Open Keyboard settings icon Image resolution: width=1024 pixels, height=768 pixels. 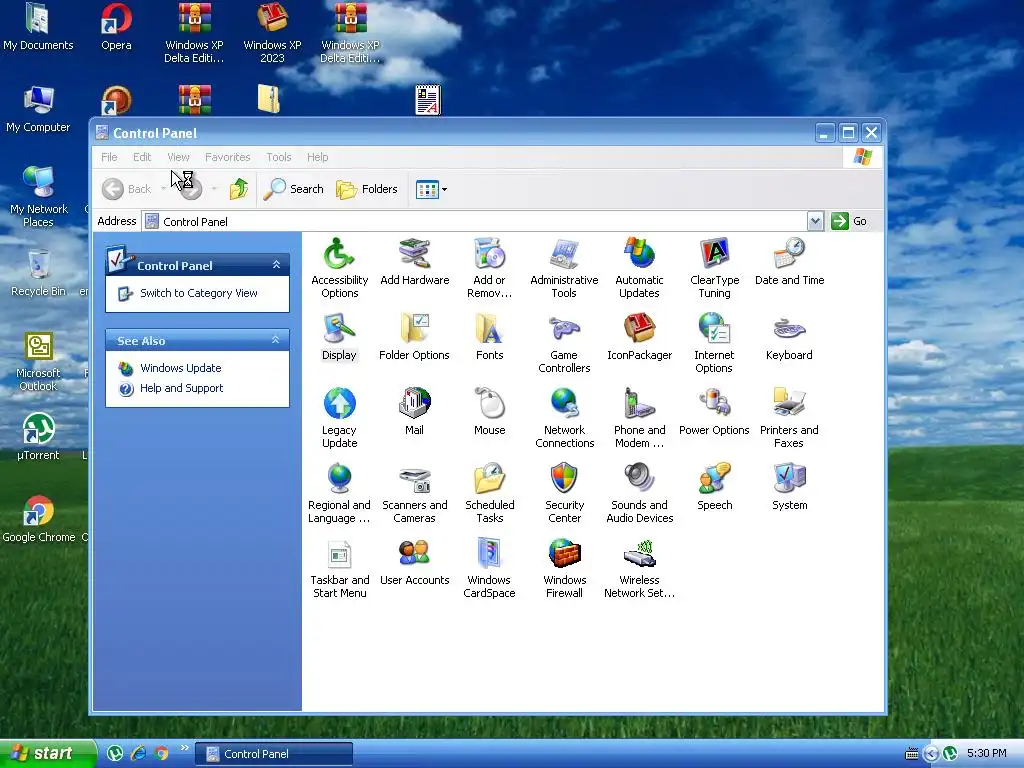790,336
